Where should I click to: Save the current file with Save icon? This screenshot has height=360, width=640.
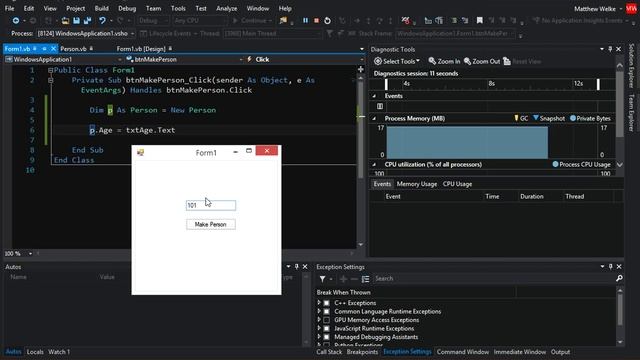[x=76, y=20]
